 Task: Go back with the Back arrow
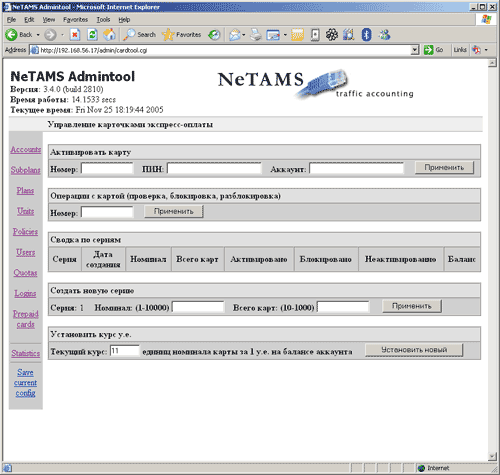(x=18, y=35)
